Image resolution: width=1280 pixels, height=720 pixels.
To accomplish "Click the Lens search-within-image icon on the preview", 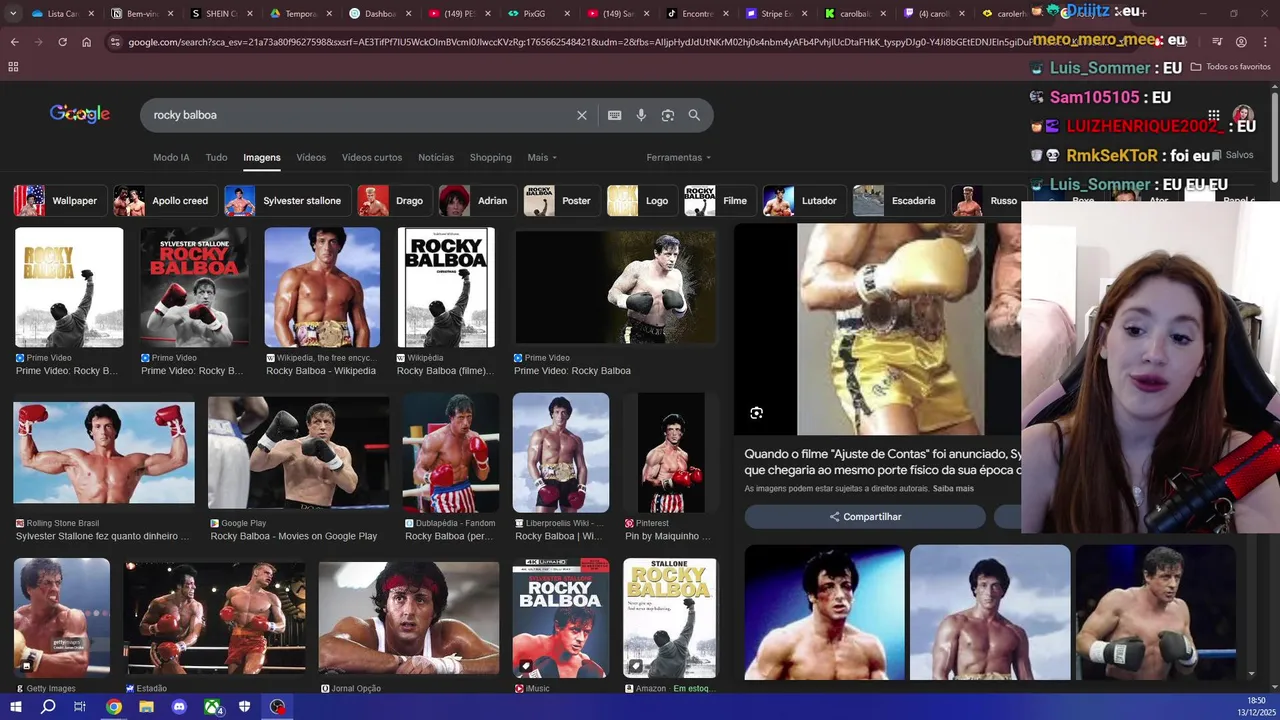I will [x=756, y=413].
